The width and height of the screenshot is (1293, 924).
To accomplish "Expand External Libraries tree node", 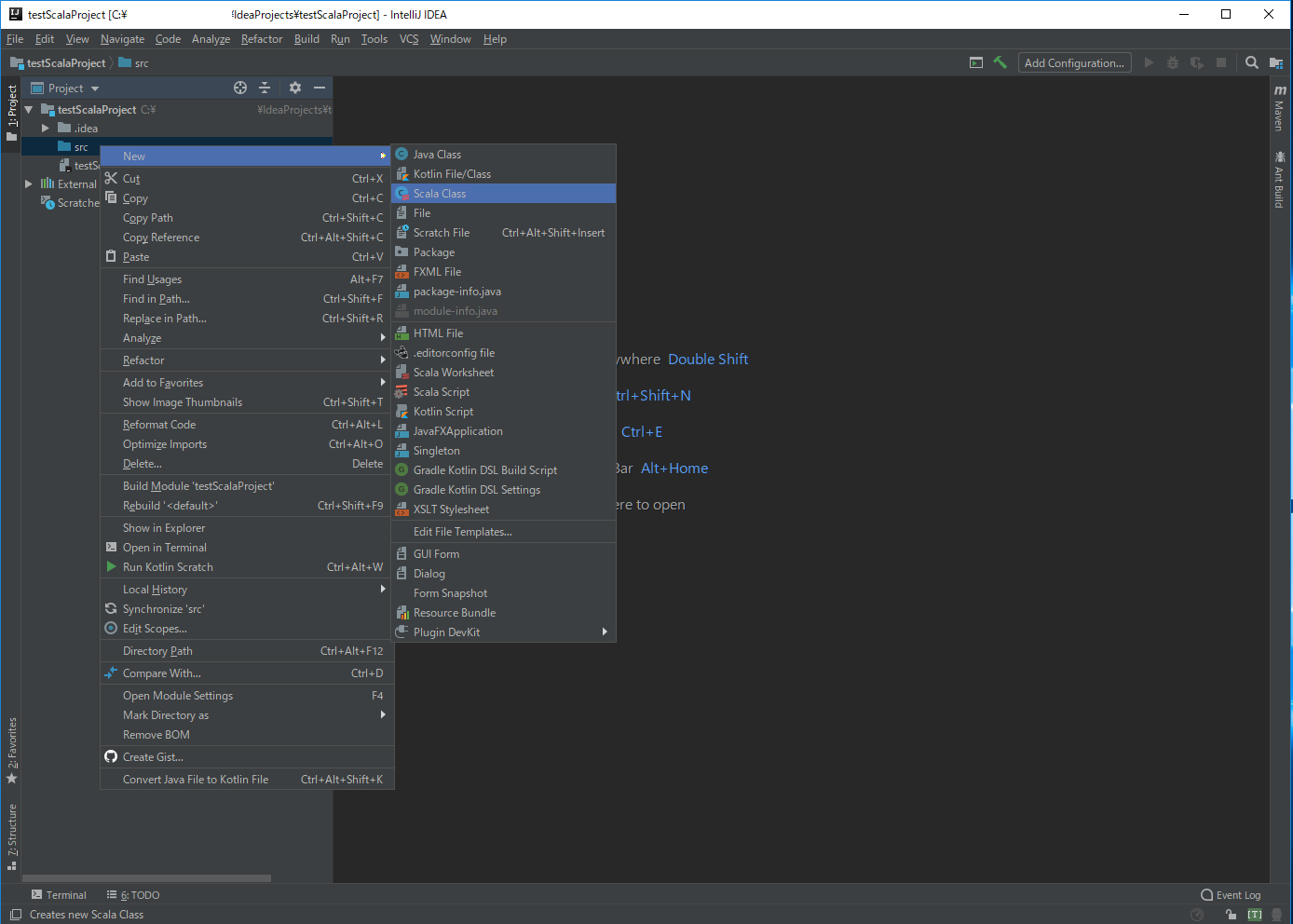I will pos(29,184).
